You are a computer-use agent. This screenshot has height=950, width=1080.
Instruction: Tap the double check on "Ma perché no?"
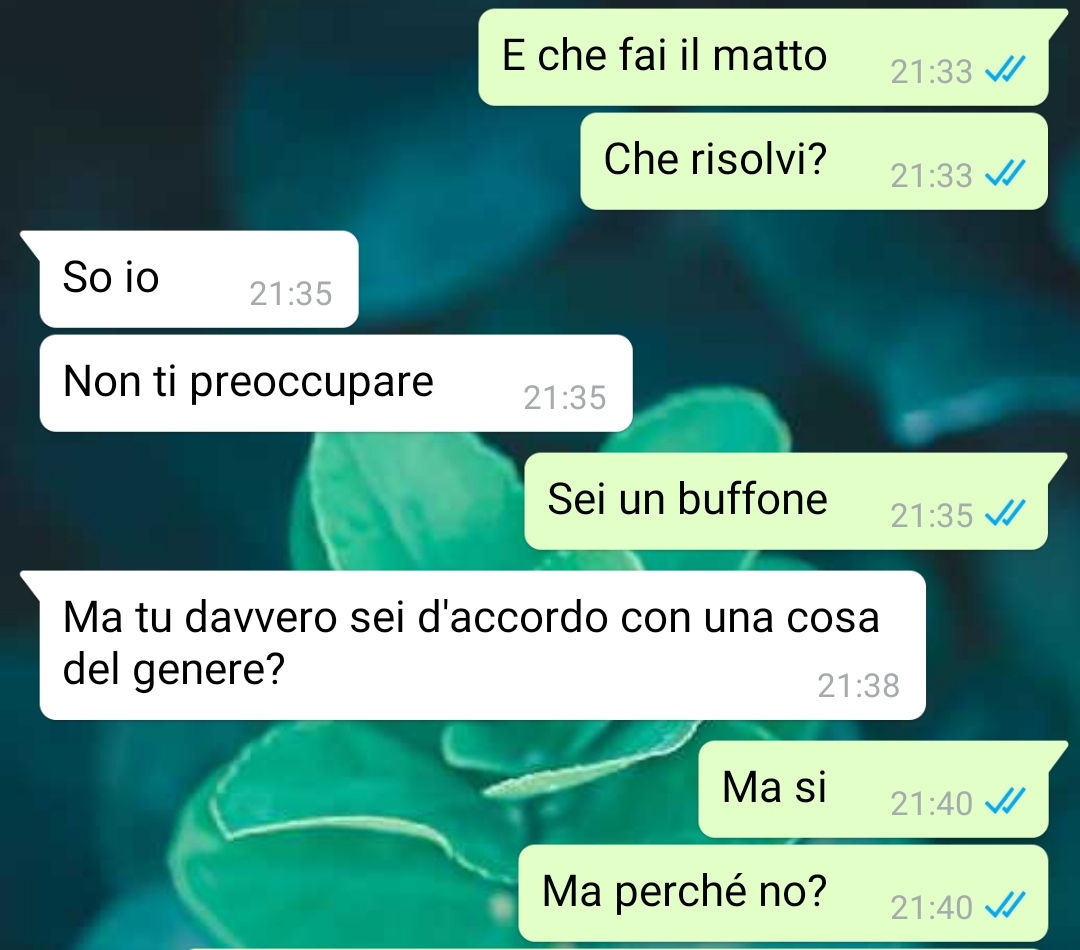point(1005,905)
